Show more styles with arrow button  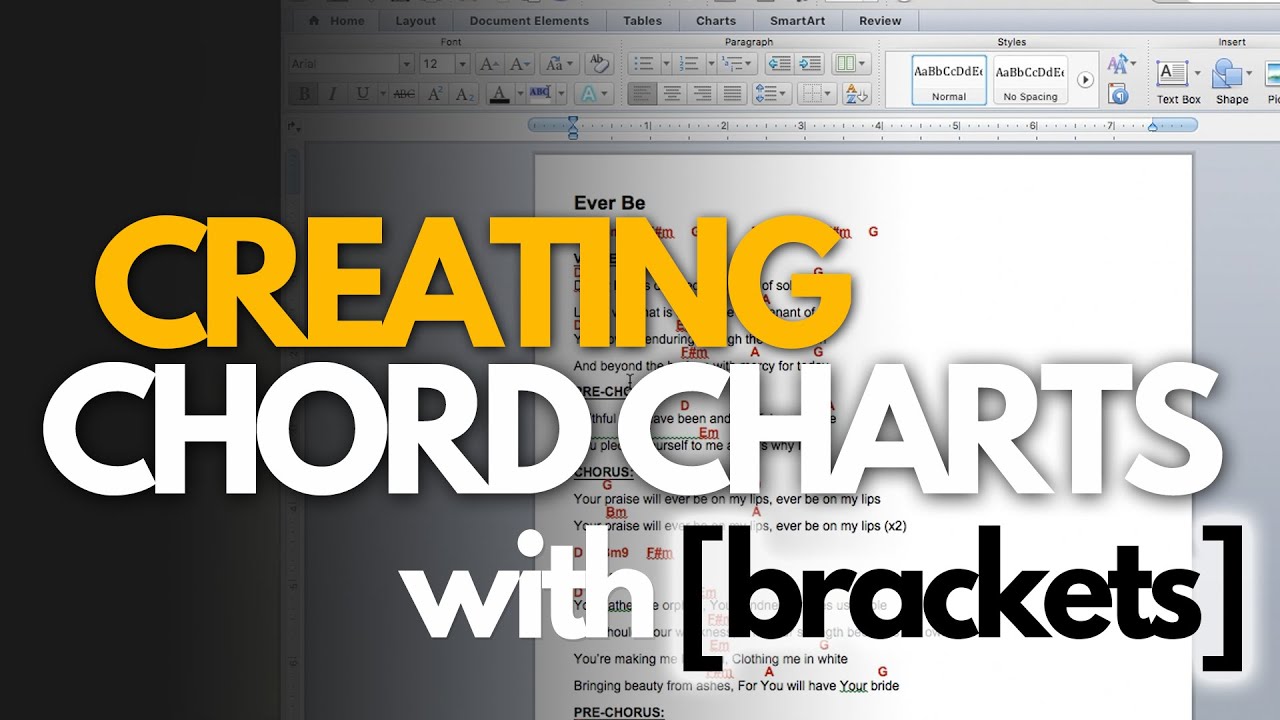point(1085,79)
